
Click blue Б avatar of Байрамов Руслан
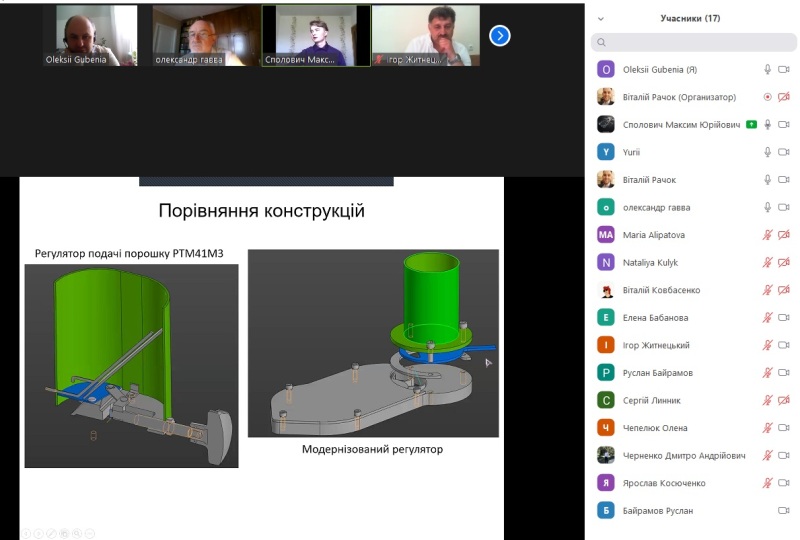point(606,510)
